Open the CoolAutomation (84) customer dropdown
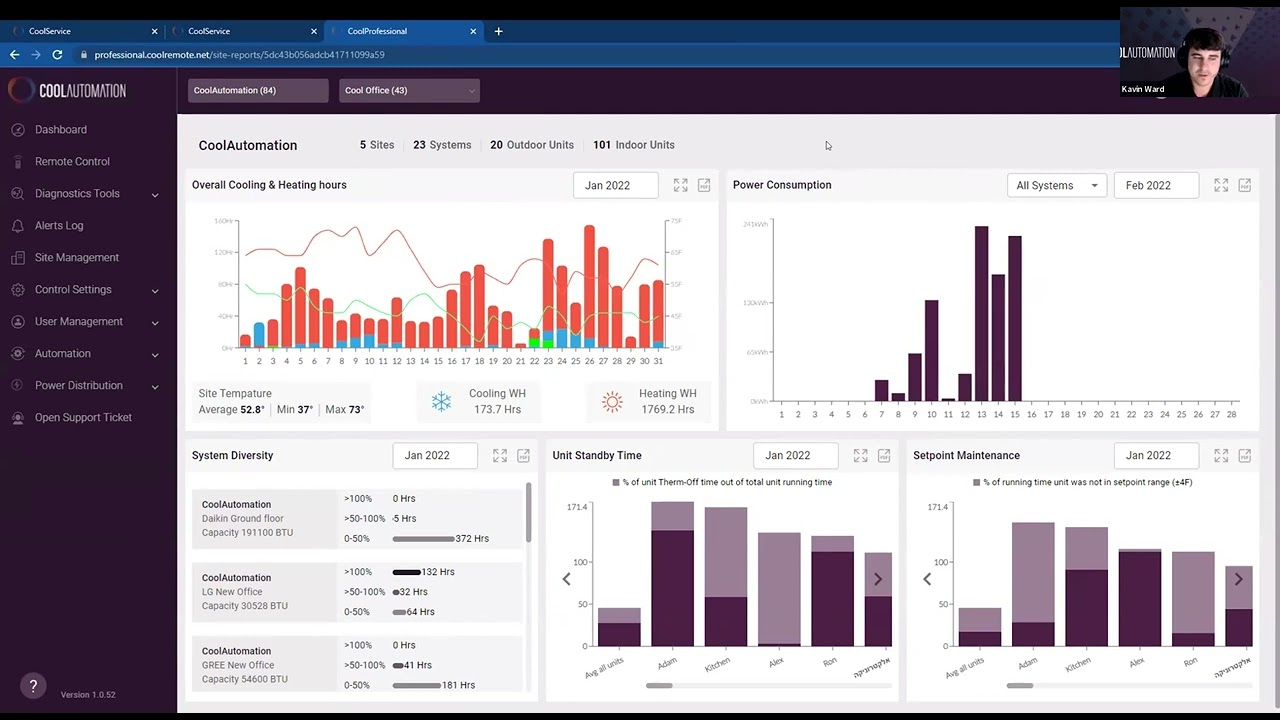 (258, 90)
